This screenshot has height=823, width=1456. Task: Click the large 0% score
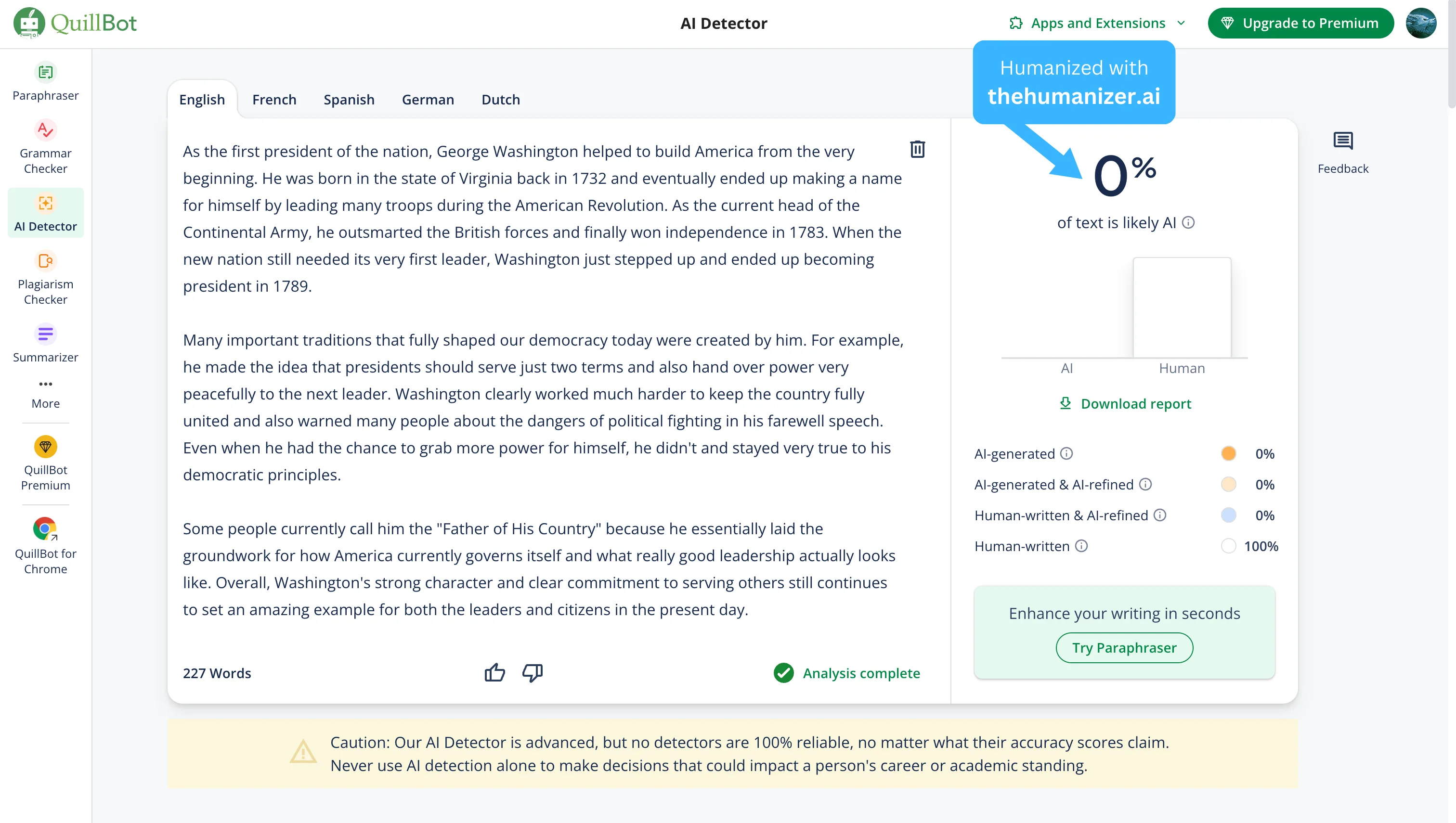pyautogui.click(x=1124, y=175)
